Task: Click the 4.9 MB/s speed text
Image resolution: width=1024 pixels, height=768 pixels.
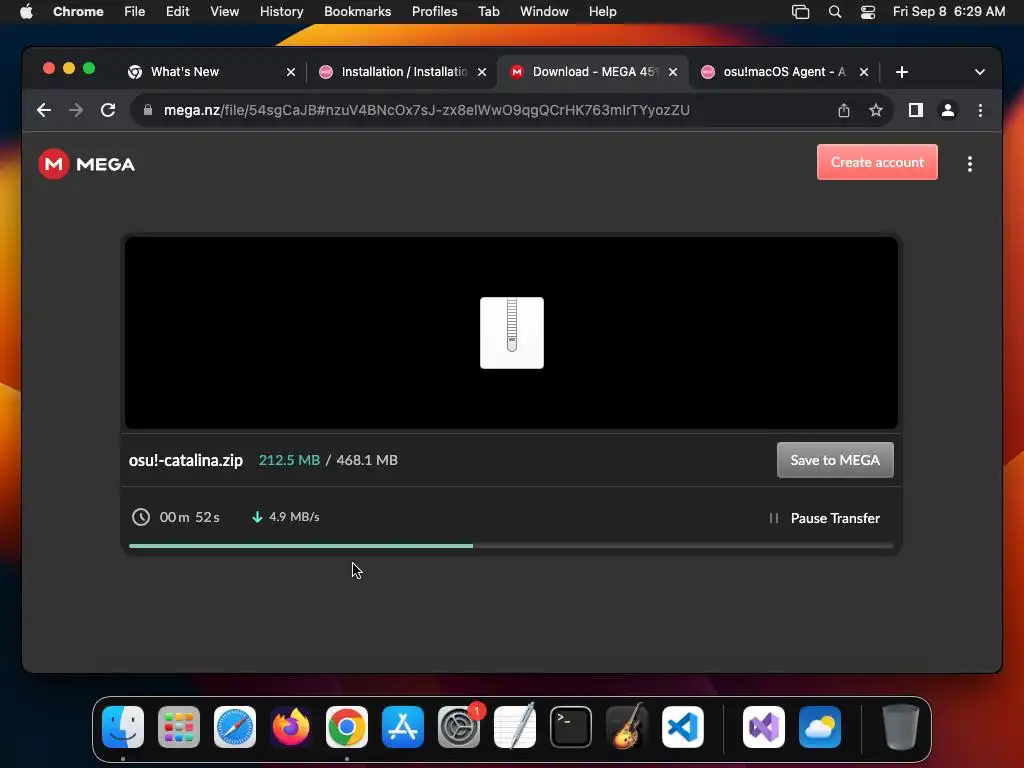Action: [x=294, y=517]
